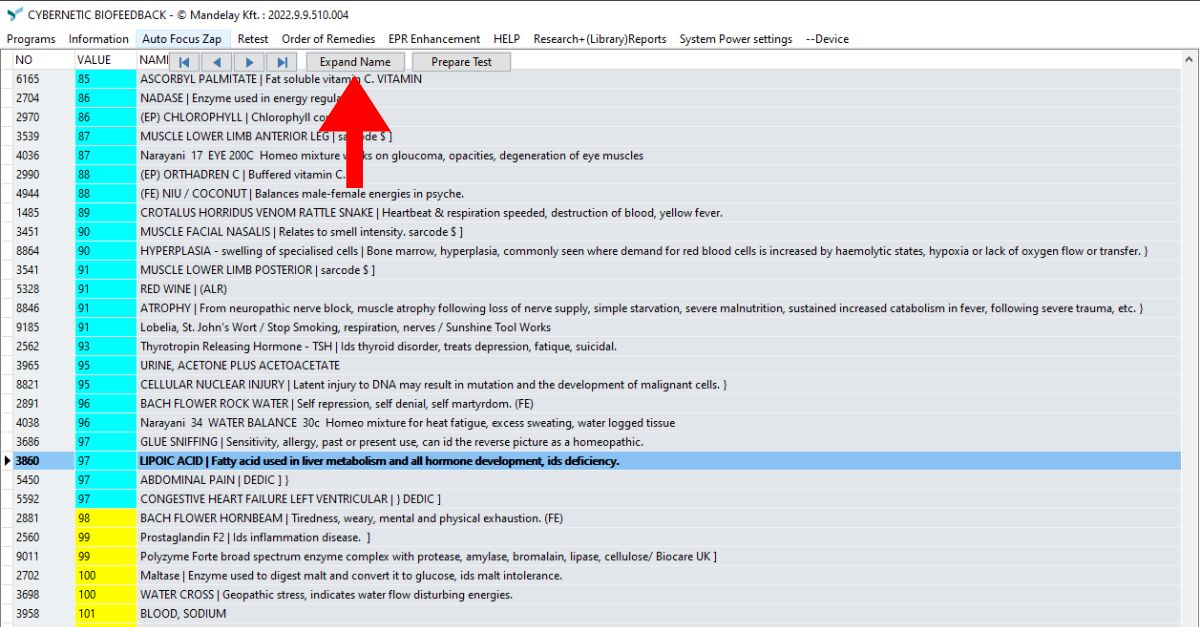
Task: Open the --Device menu
Action: pos(827,39)
